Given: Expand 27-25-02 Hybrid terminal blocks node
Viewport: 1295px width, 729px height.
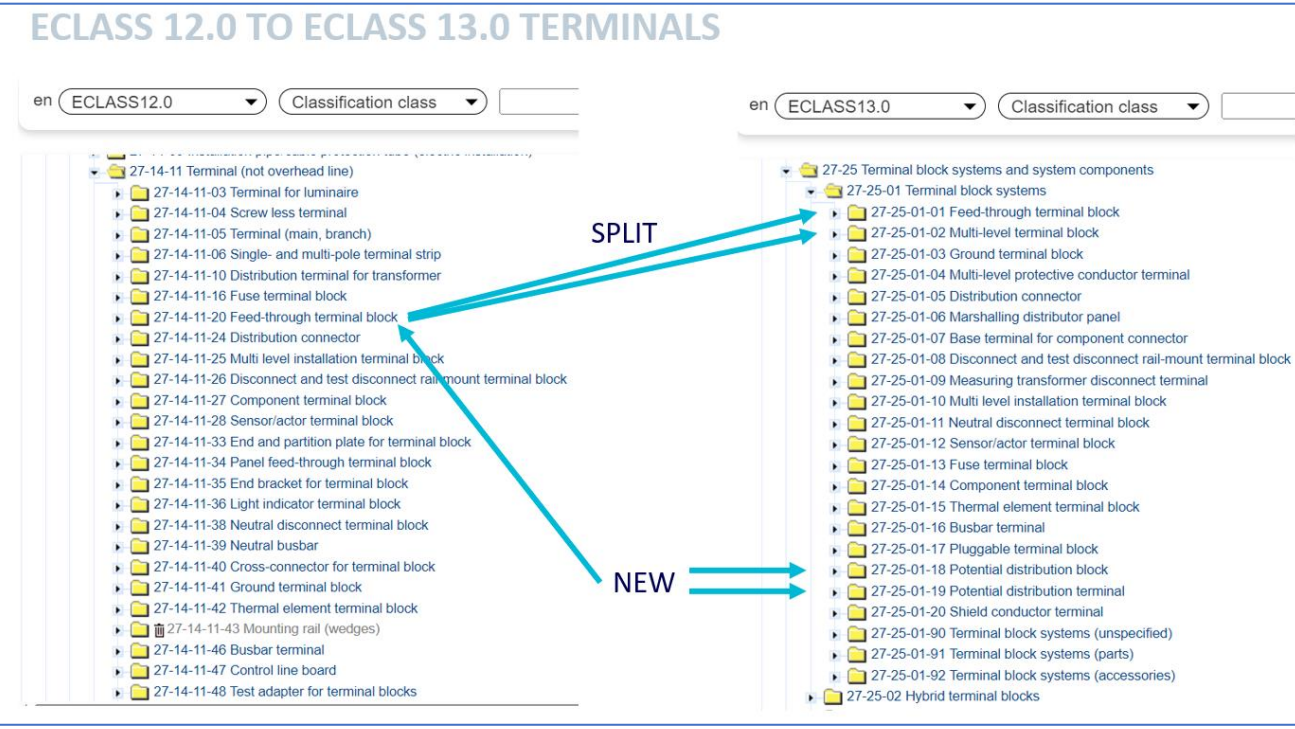Looking at the screenshot, I should (812, 697).
